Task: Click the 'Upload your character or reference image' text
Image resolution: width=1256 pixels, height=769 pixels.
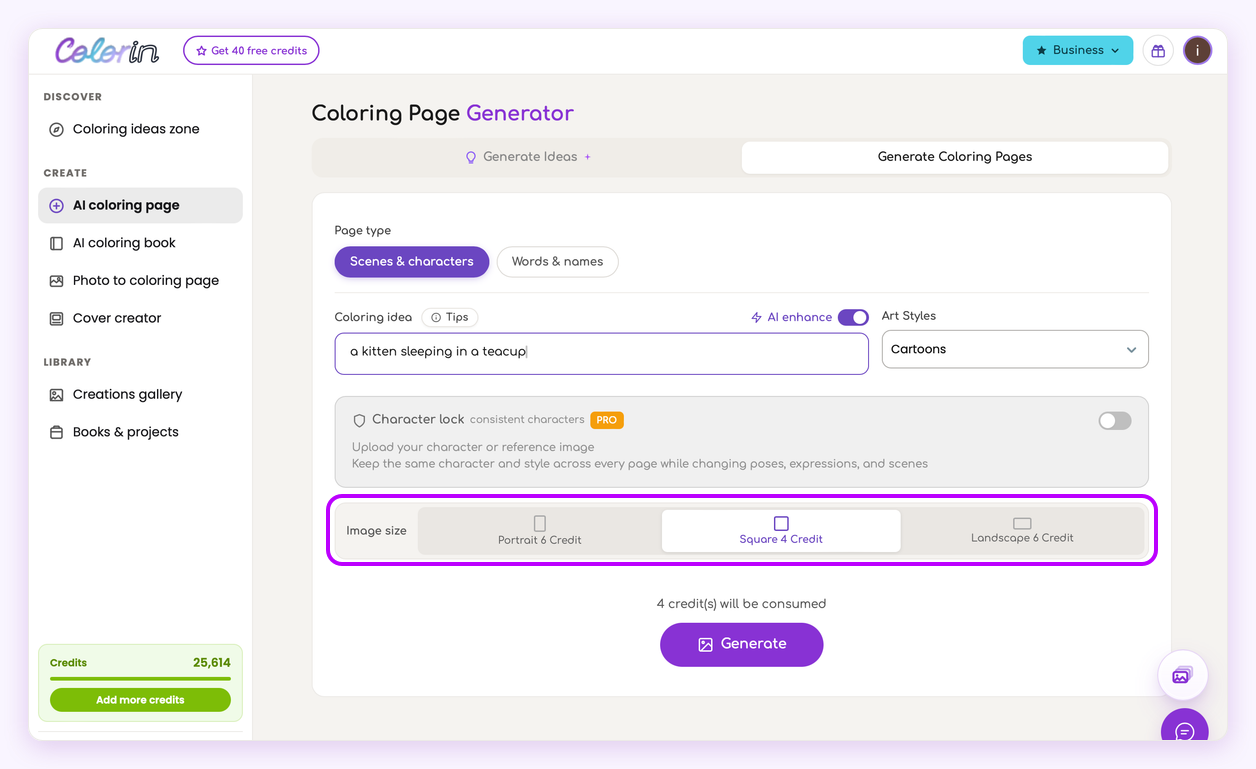Action: pyautogui.click(x=473, y=447)
